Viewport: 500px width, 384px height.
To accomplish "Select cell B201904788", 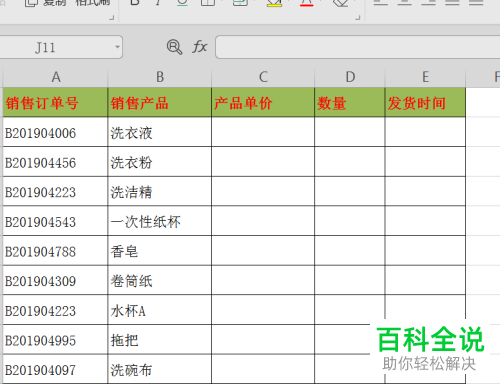I will pyautogui.click(x=55, y=251).
